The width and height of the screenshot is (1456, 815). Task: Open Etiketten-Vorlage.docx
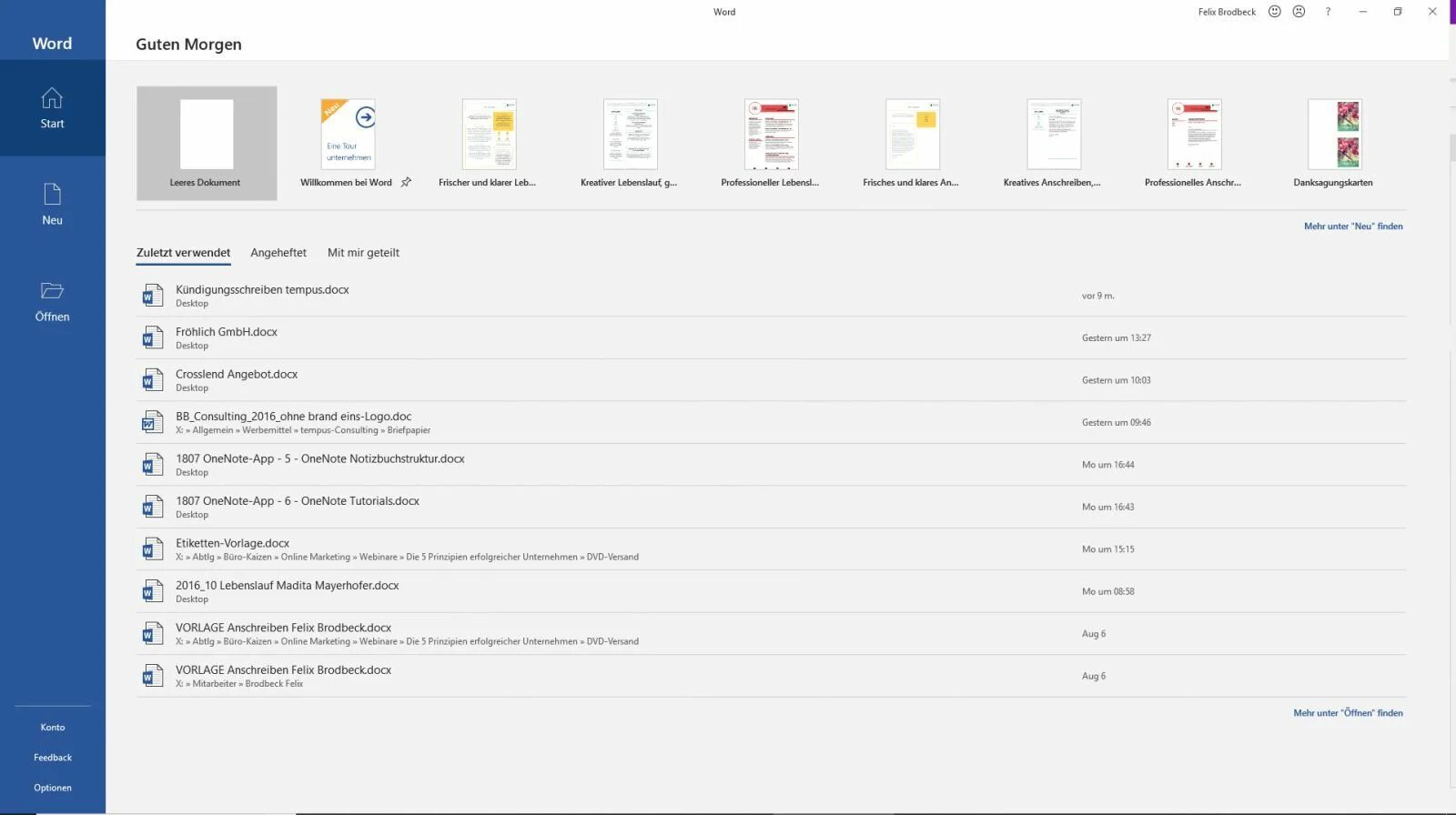tap(771, 549)
